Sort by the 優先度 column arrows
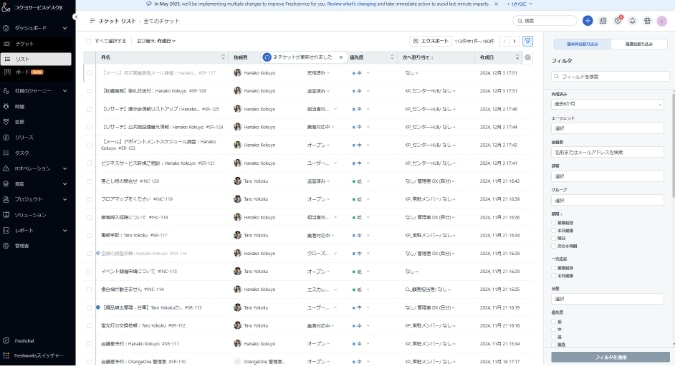 pos(392,57)
